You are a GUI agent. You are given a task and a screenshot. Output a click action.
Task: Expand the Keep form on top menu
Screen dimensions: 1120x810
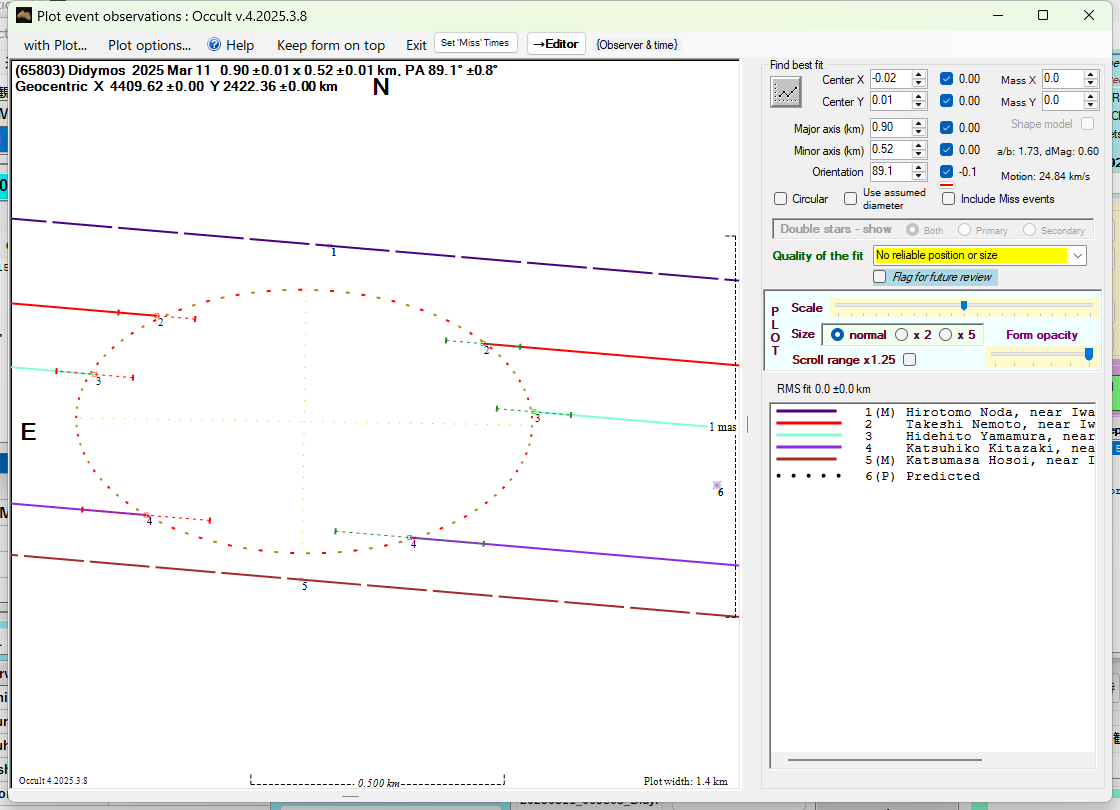point(330,45)
